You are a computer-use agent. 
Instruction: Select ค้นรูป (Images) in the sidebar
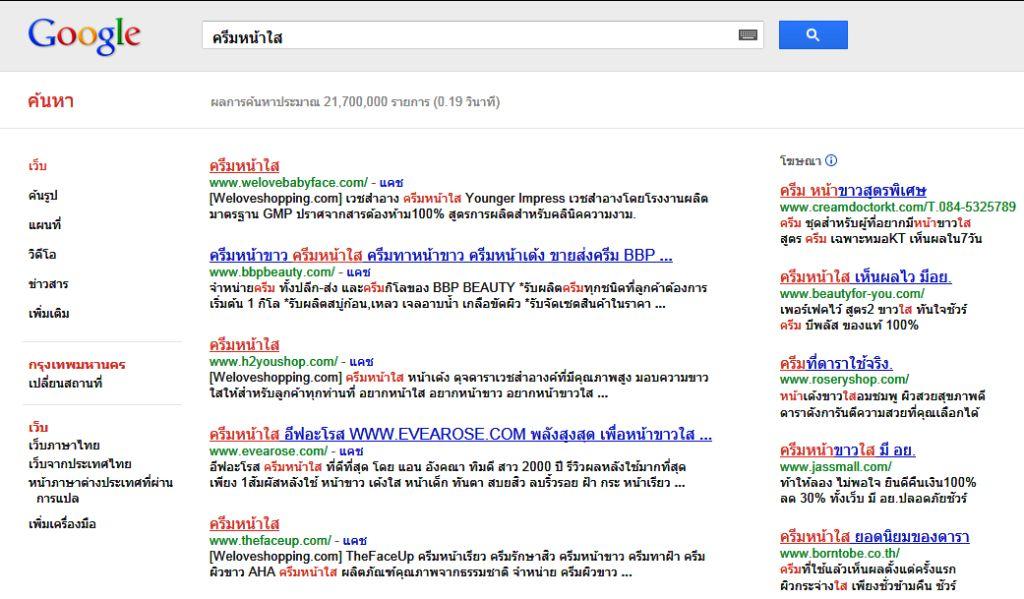click(x=43, y=195)
